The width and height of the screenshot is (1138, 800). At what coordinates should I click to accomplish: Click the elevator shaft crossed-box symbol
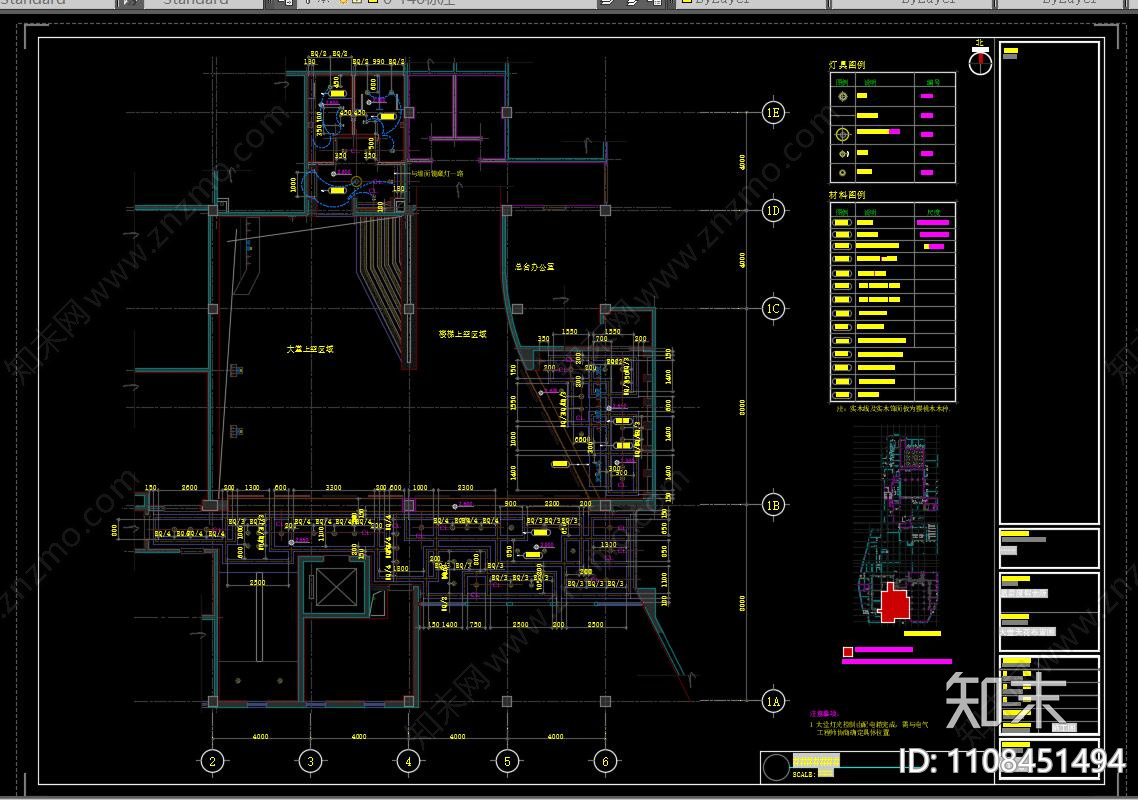[x=336, y=587]
